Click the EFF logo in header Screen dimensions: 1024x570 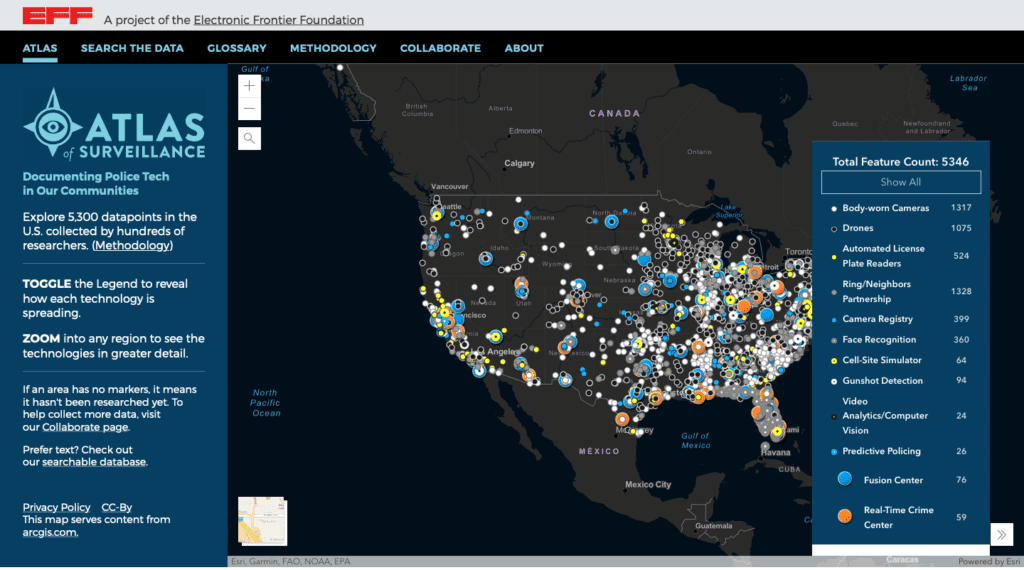click(x=58, y=16)
